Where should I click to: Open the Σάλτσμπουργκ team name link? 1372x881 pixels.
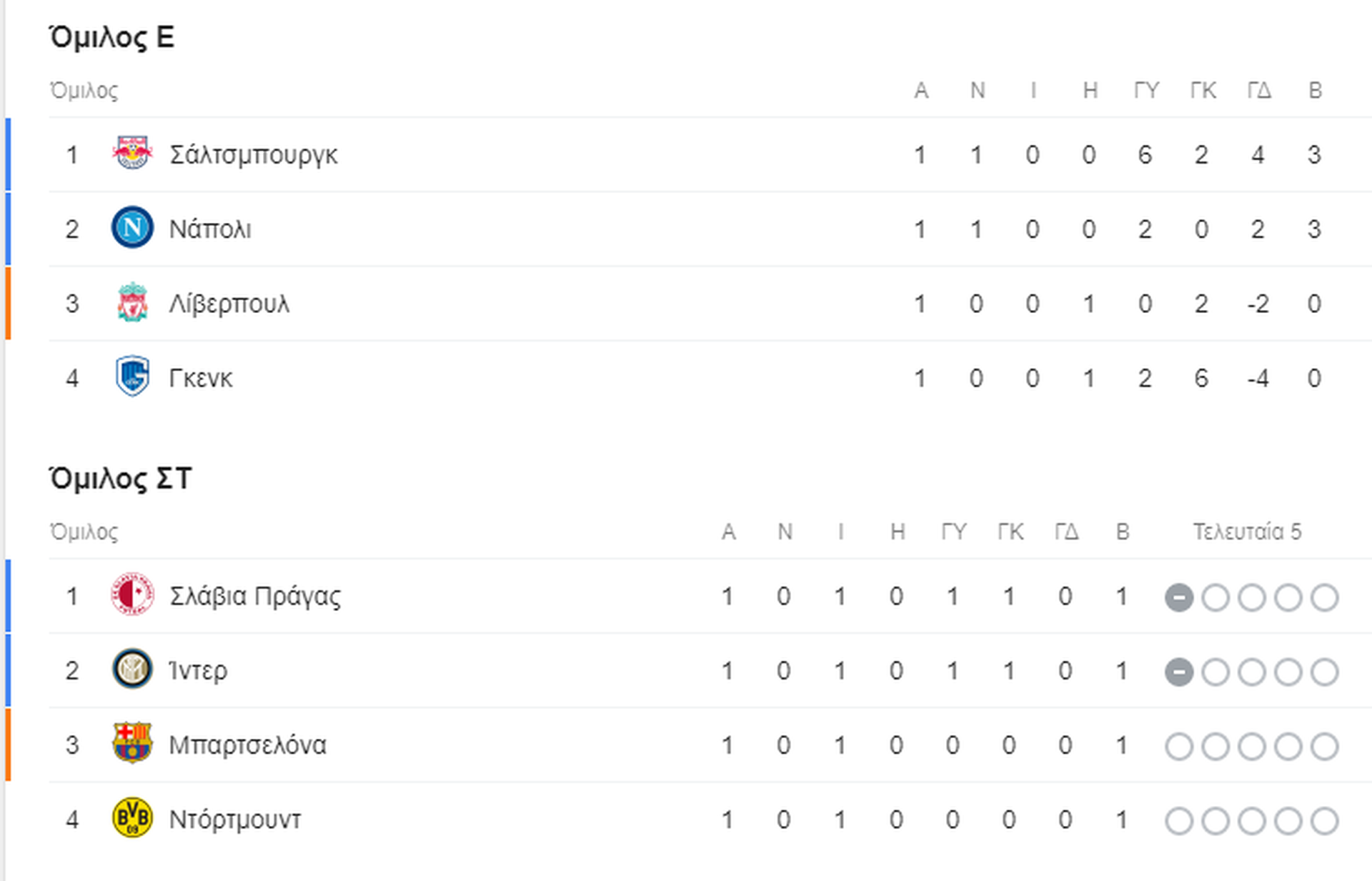tap(253, 155)
